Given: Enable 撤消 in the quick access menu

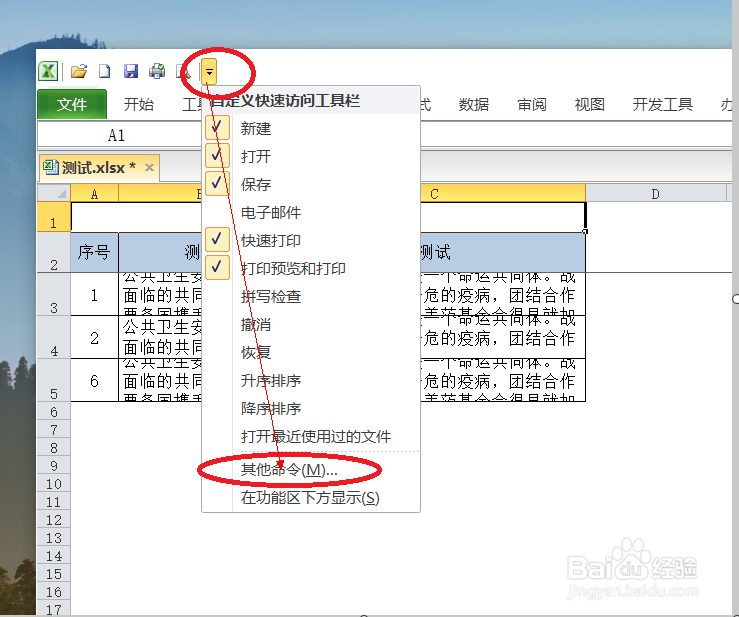Looking at the screenshot, I should point(311,324).
